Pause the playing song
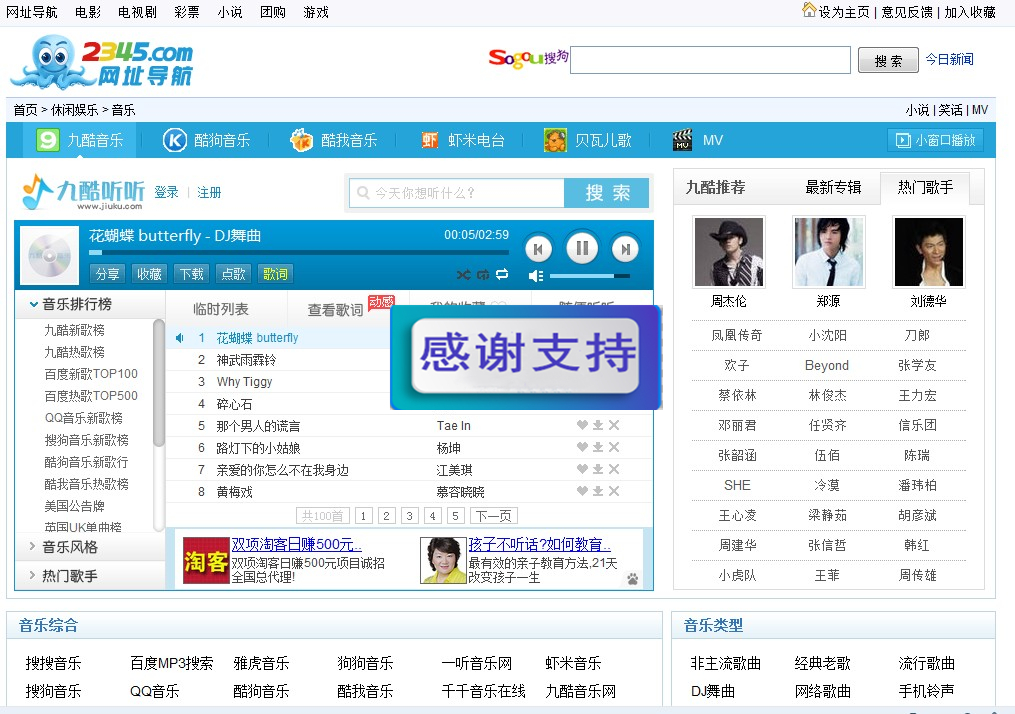Viewport: 1015px width, 714px height. [x=582, y=248]
